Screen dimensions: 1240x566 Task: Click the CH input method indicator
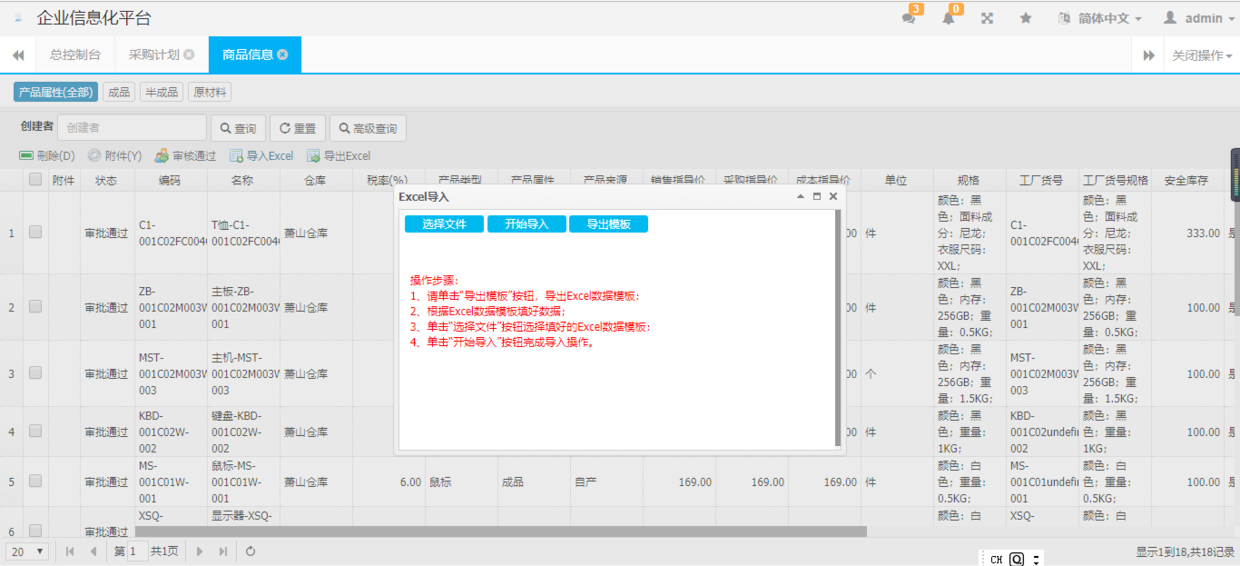[x=996, y=559]
